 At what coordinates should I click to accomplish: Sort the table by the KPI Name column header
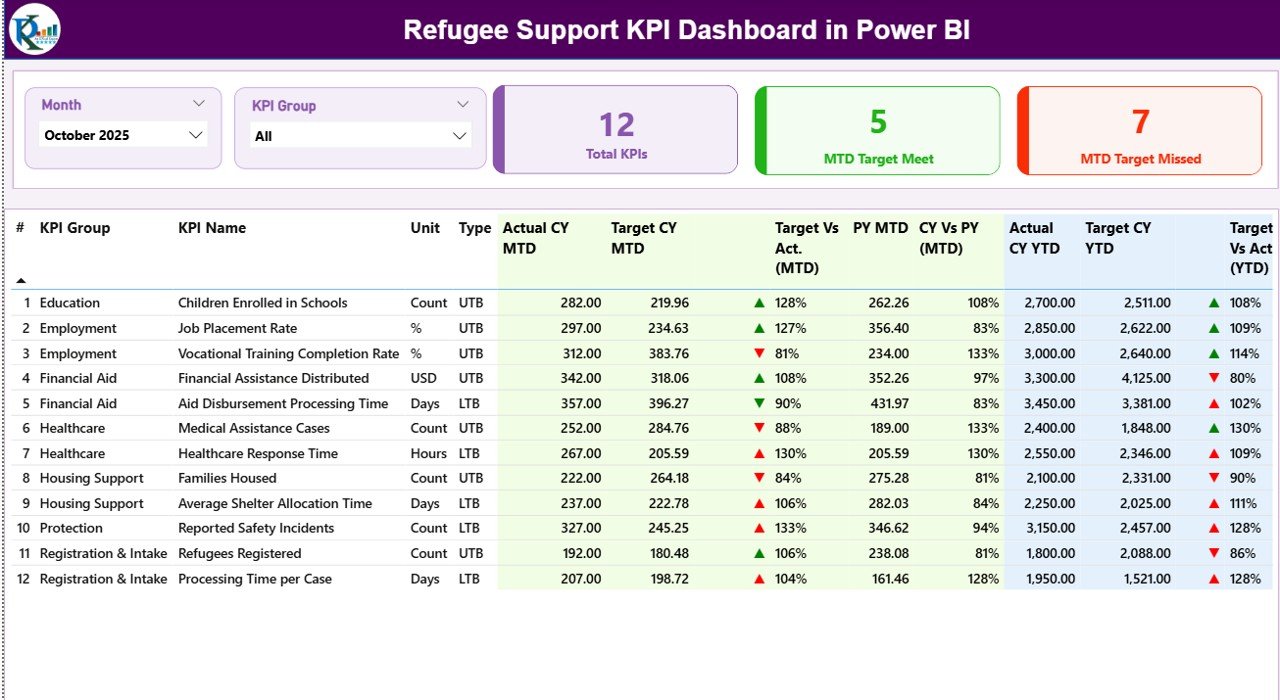pyautogui.click(x=212, y=228)
